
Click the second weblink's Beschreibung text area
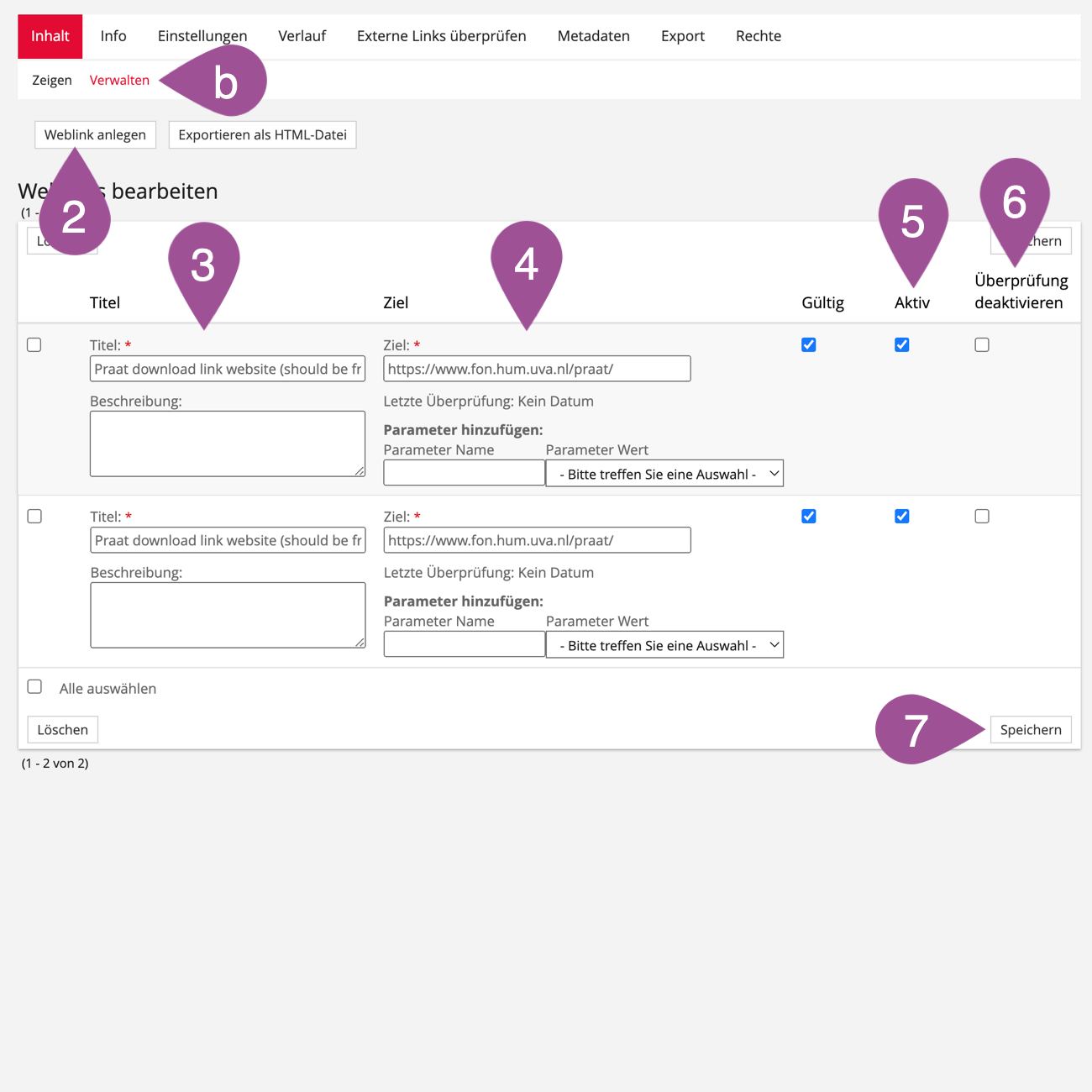pos(227,615)
